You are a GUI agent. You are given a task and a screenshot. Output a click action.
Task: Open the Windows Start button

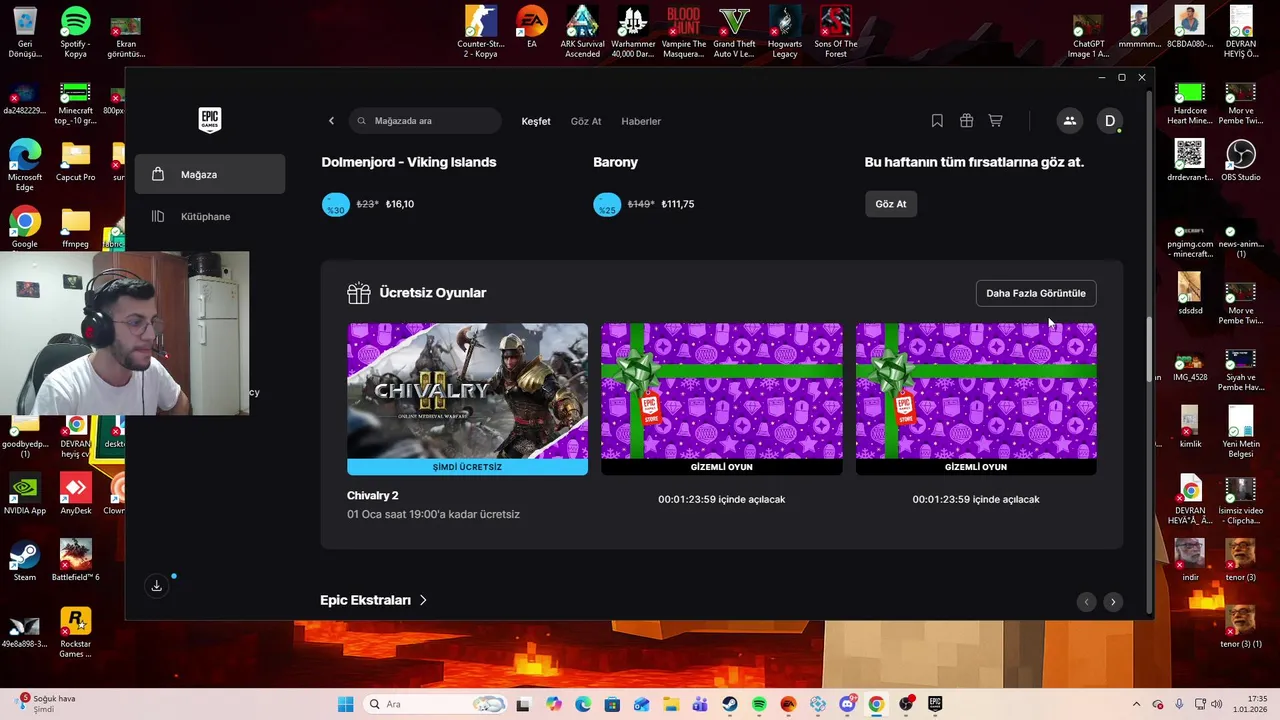pyautogui.click(x=345, y=704)
